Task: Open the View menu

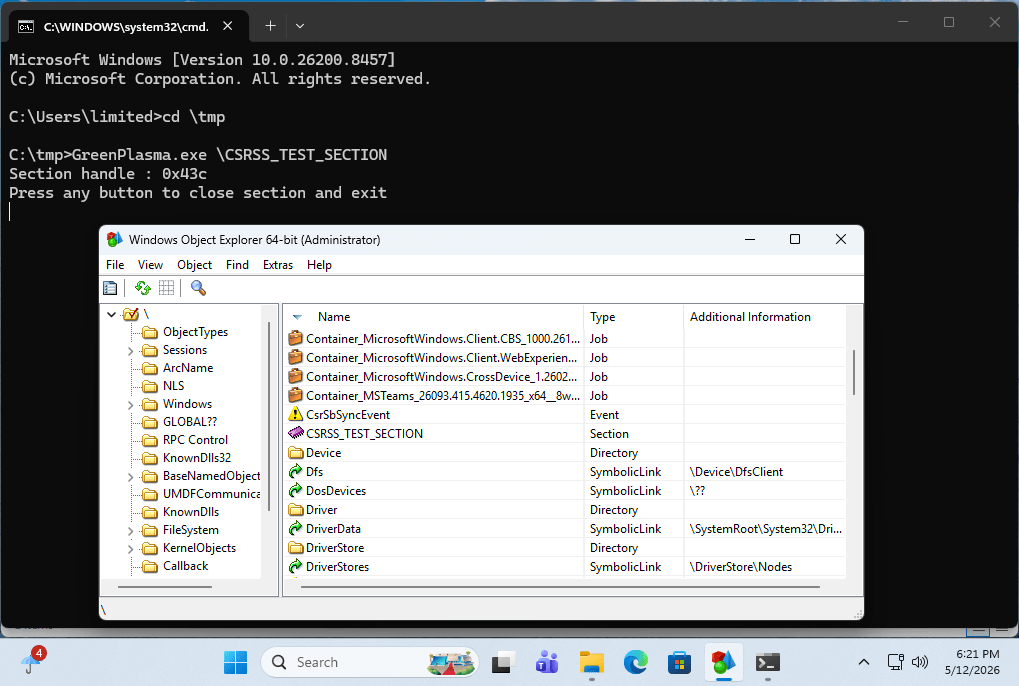Action: coord(150,264)
